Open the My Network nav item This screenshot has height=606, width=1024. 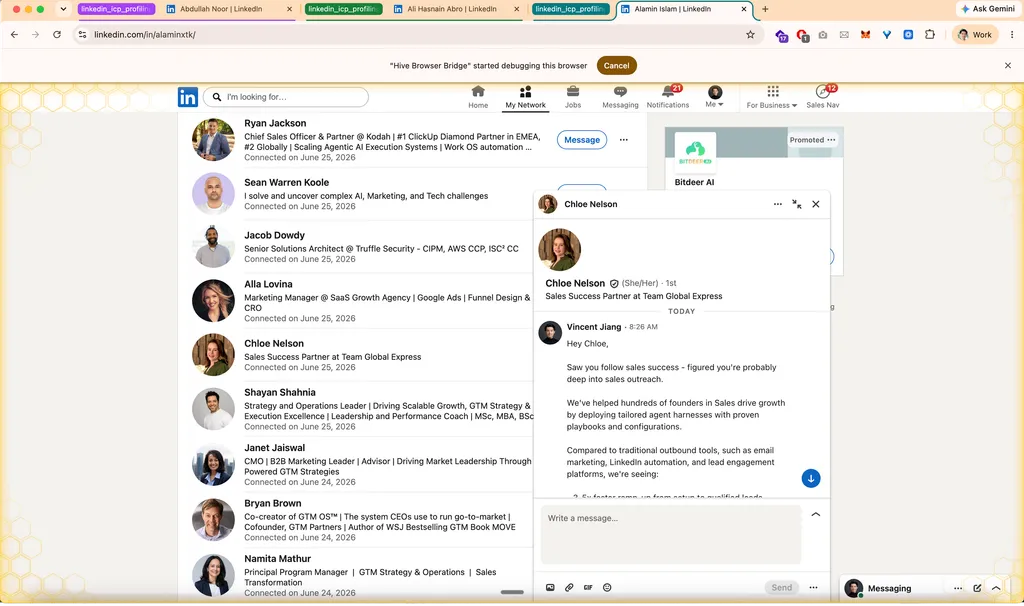(525, 97)
